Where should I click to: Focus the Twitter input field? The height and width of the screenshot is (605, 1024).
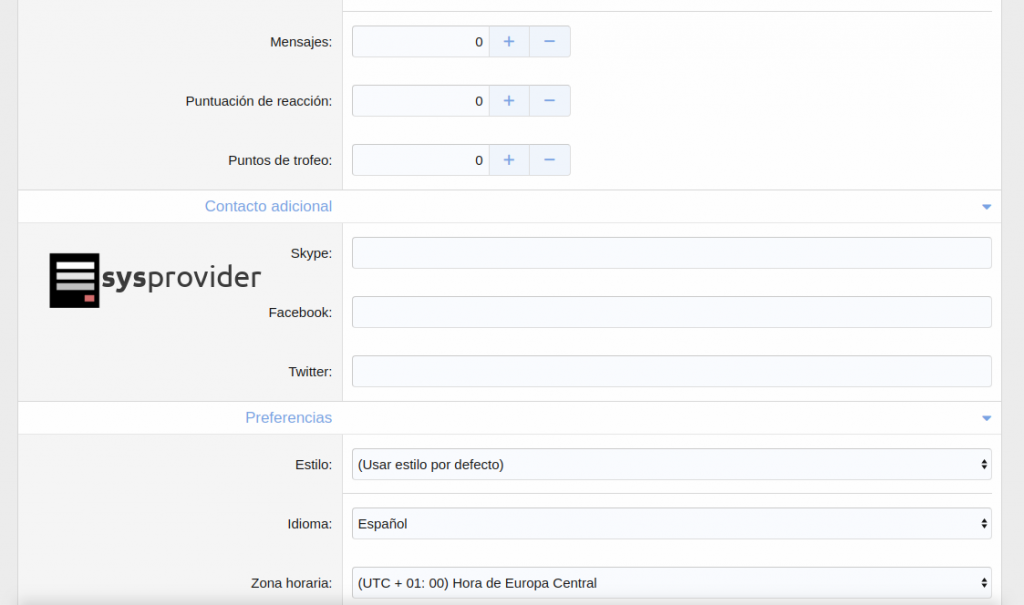(671, 371)
